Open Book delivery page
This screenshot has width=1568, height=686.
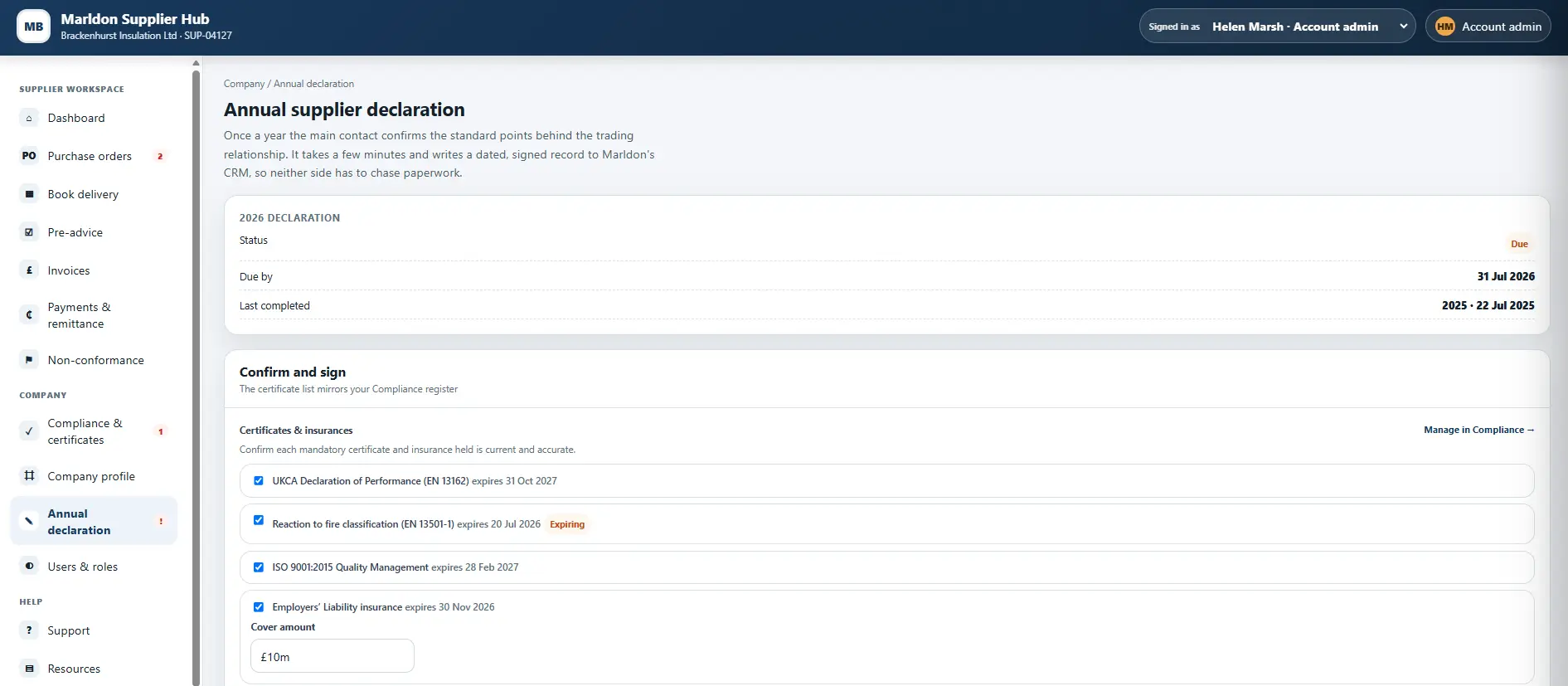tap(94, 194)
